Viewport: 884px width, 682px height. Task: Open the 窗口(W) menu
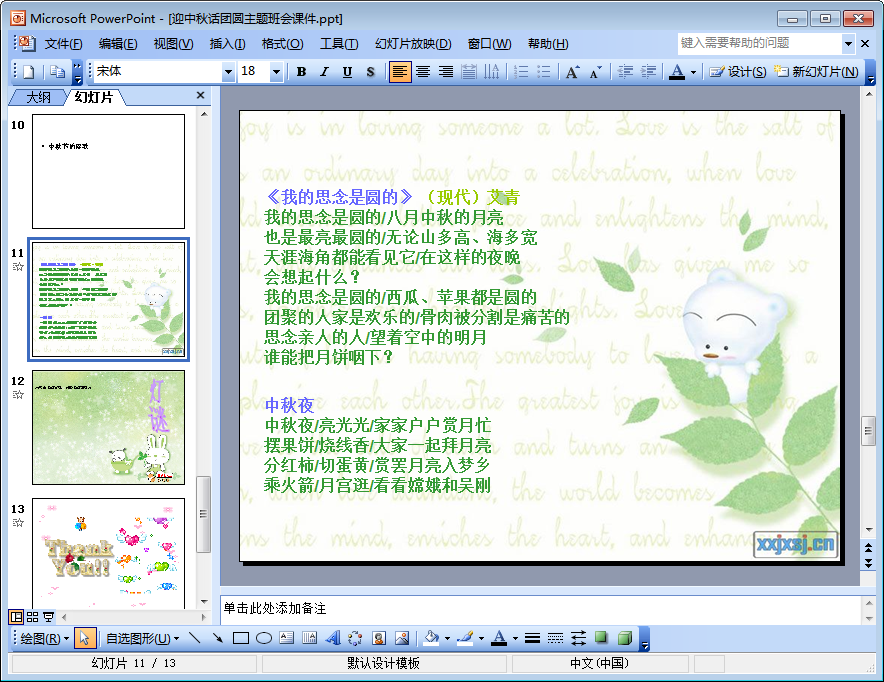489,44
